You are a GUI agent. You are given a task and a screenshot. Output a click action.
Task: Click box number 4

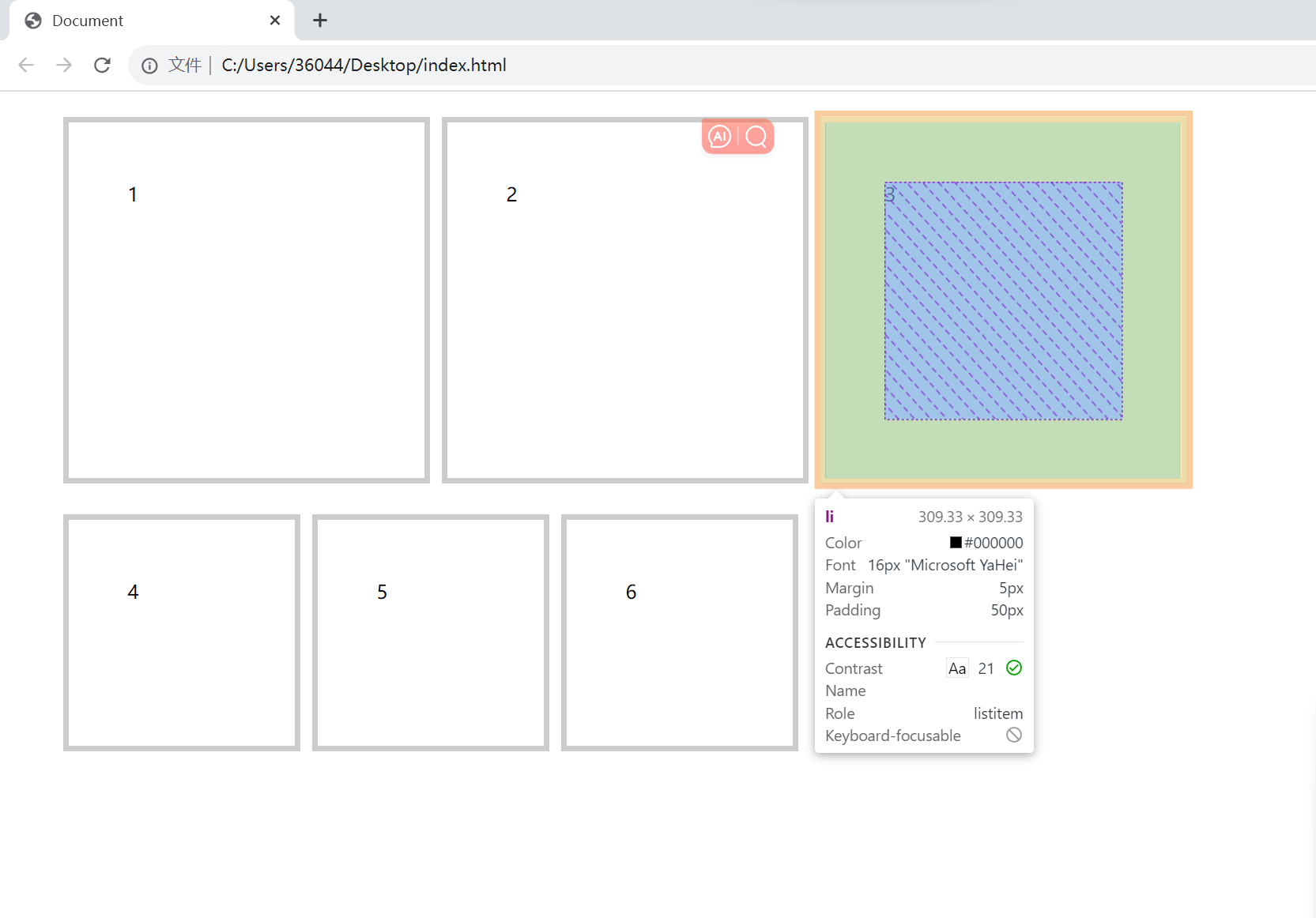coord(182,633)
